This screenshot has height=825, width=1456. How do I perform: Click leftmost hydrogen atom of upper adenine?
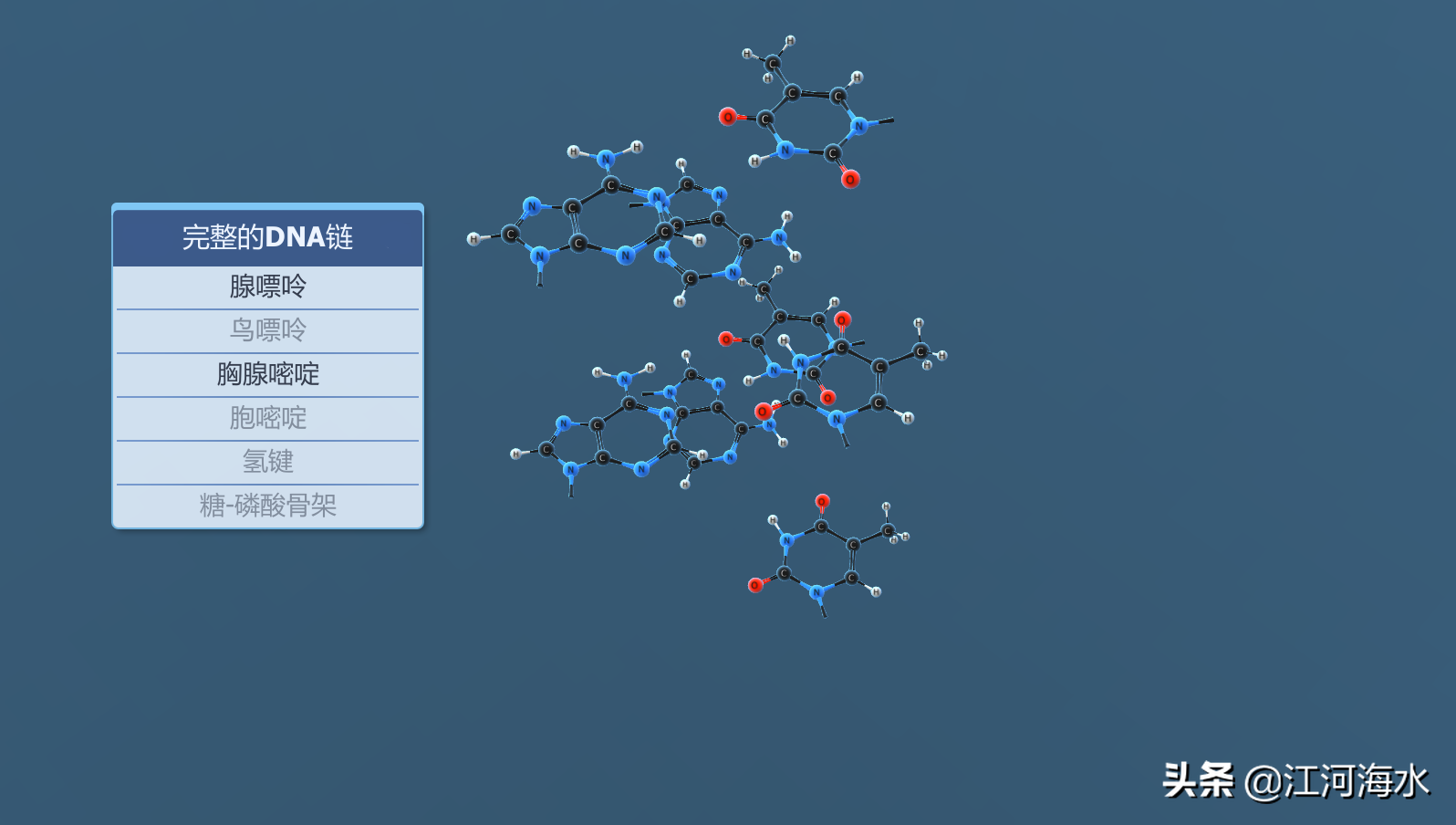point(473,239)
